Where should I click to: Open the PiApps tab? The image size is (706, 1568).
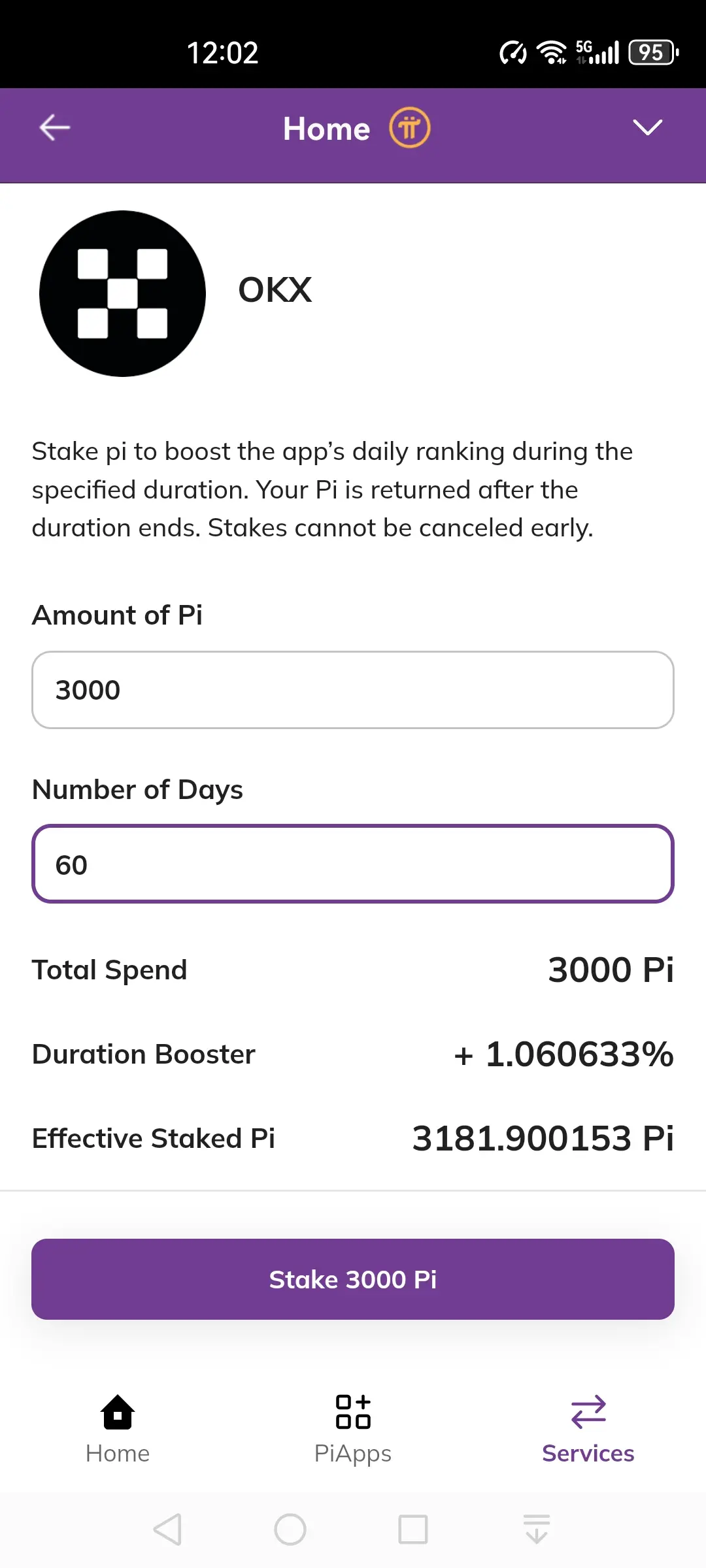tap(353, 1429)
